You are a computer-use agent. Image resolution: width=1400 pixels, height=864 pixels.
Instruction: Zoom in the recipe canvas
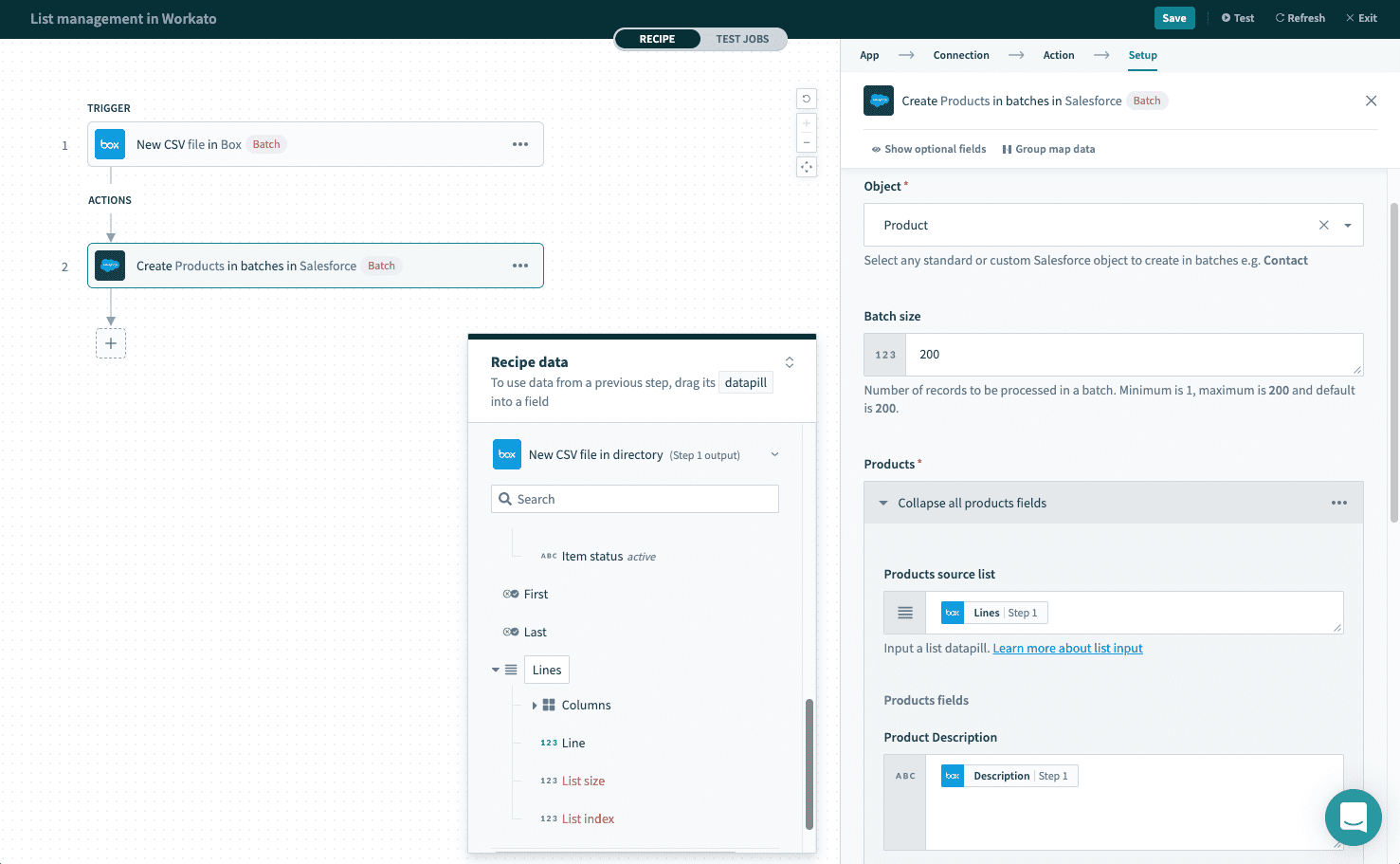click(807, 123)
